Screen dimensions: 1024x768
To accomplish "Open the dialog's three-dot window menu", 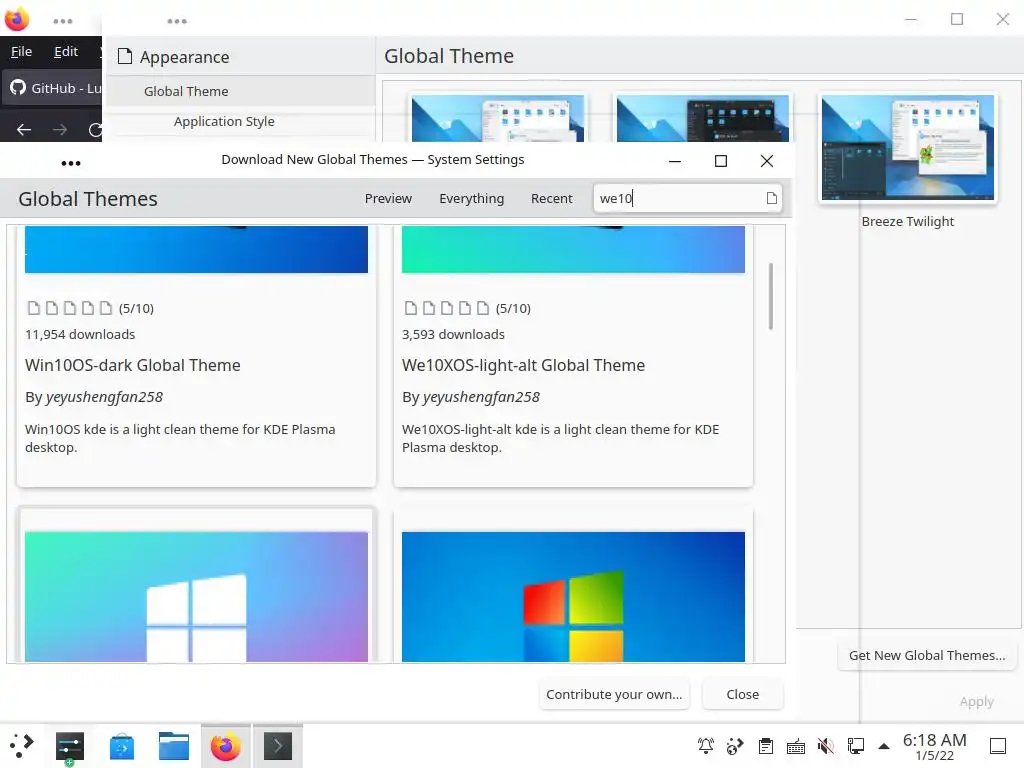I will [x=71, y=163].
